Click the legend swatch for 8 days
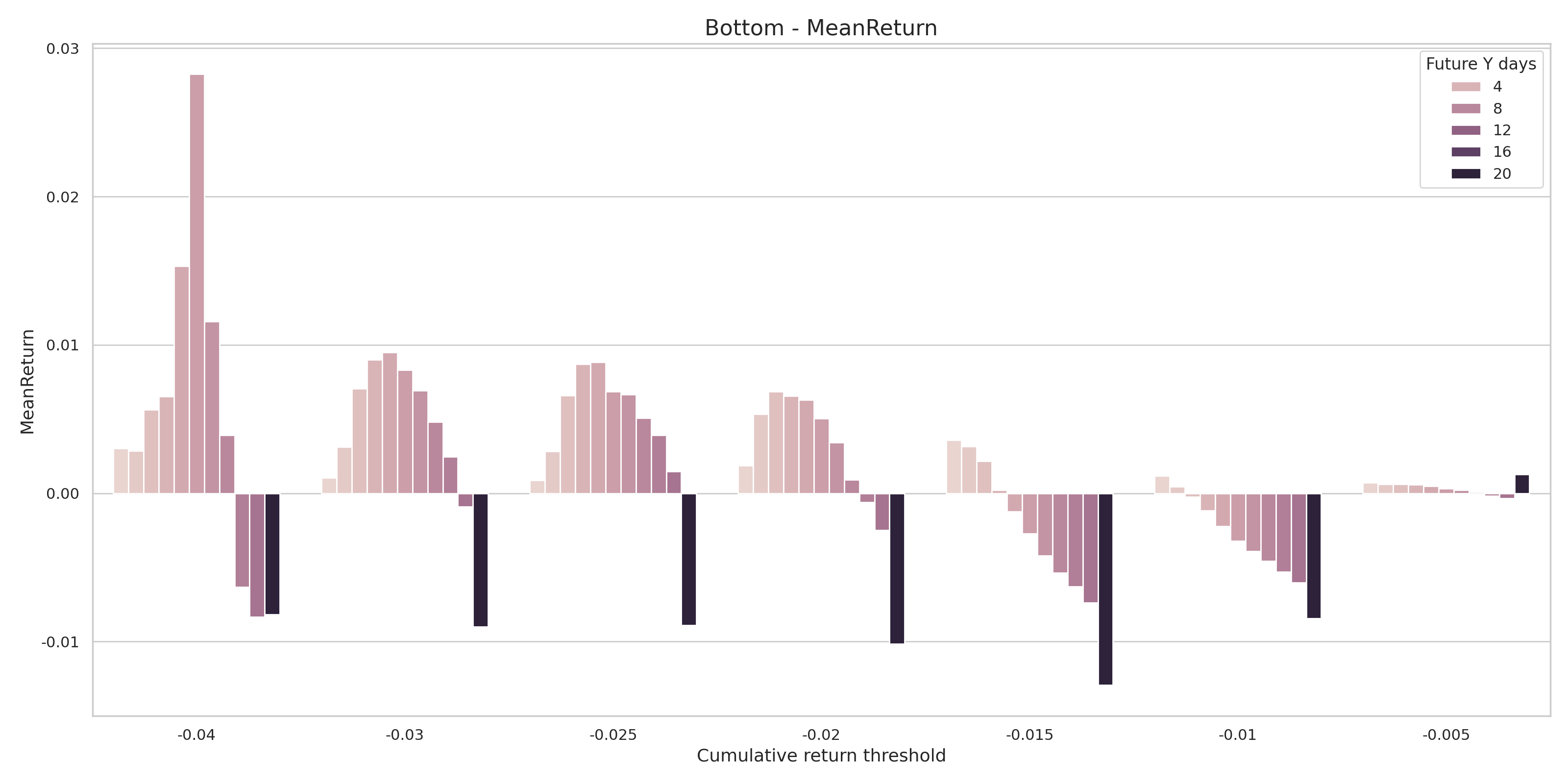This screenshot has width=1568, height=784. pyautogui.click(x=1466, y=109)
